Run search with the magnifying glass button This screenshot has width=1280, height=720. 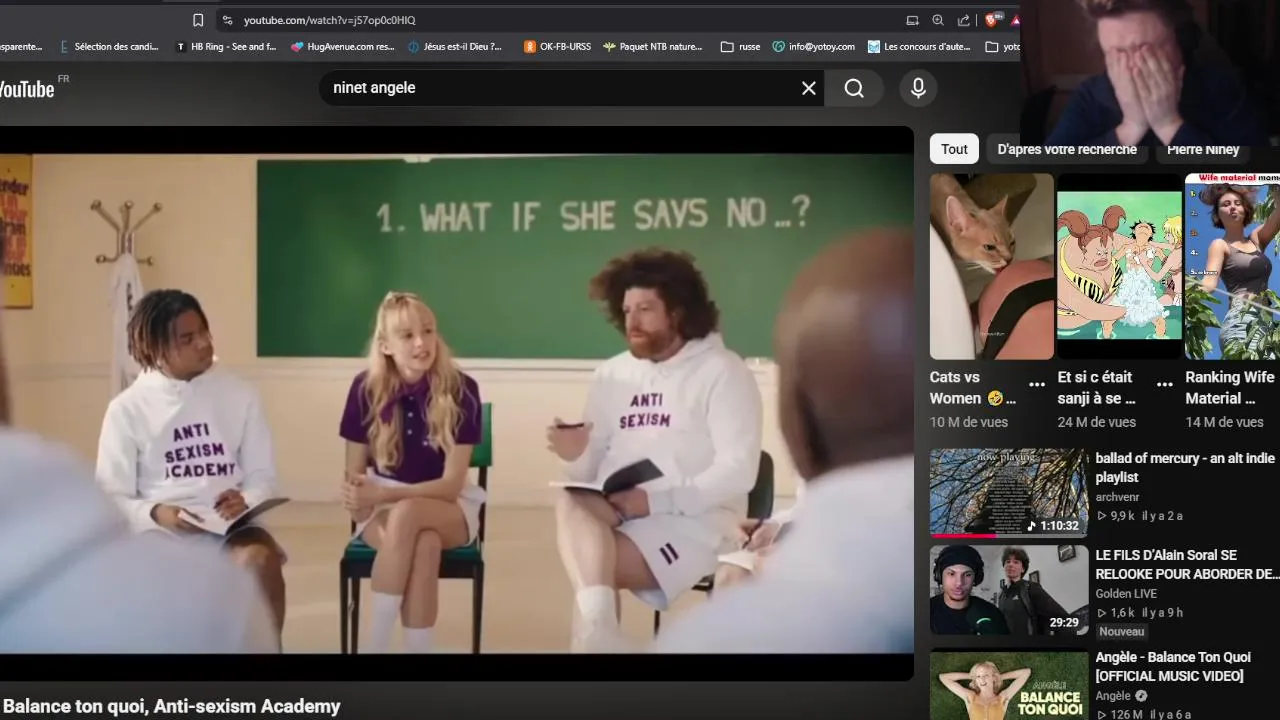(x=854, y=88)
